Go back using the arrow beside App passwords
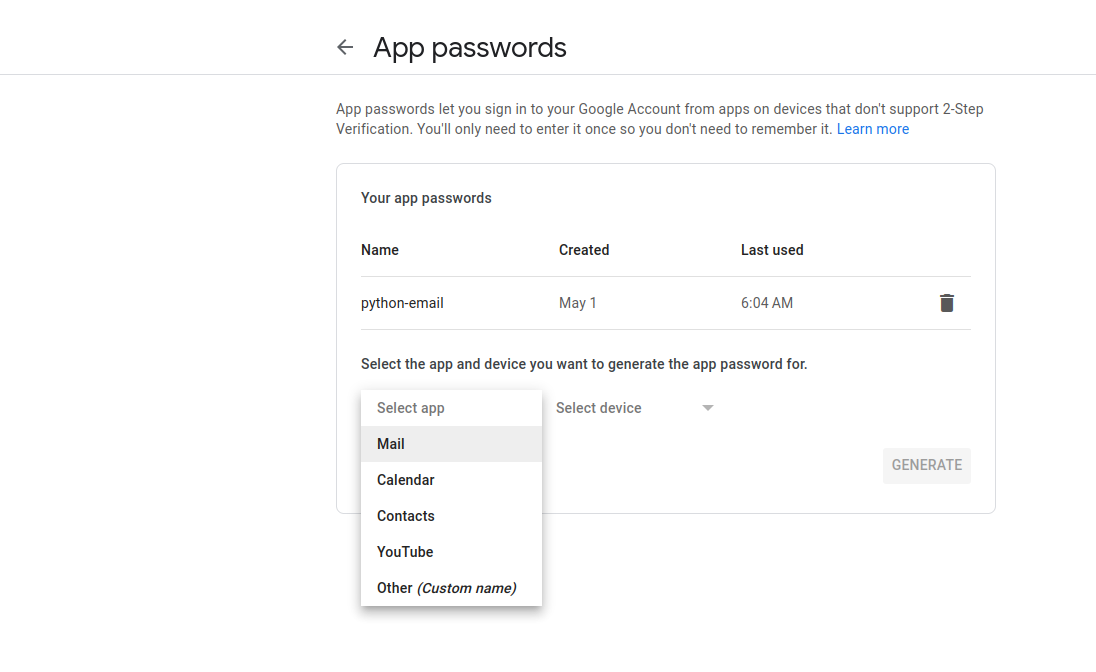Viewport: 1096px width, 672px height. [345, 48]
